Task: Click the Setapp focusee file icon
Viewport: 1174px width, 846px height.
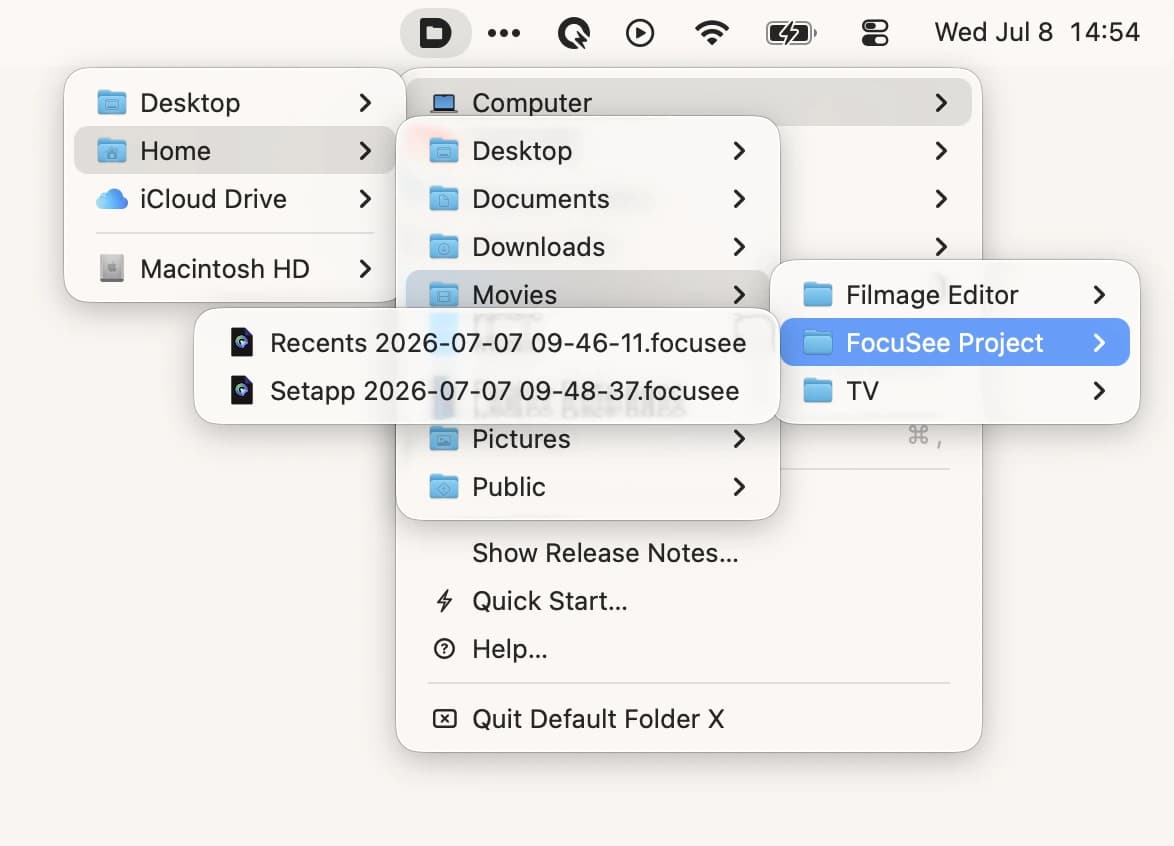Action: (241, 390)
